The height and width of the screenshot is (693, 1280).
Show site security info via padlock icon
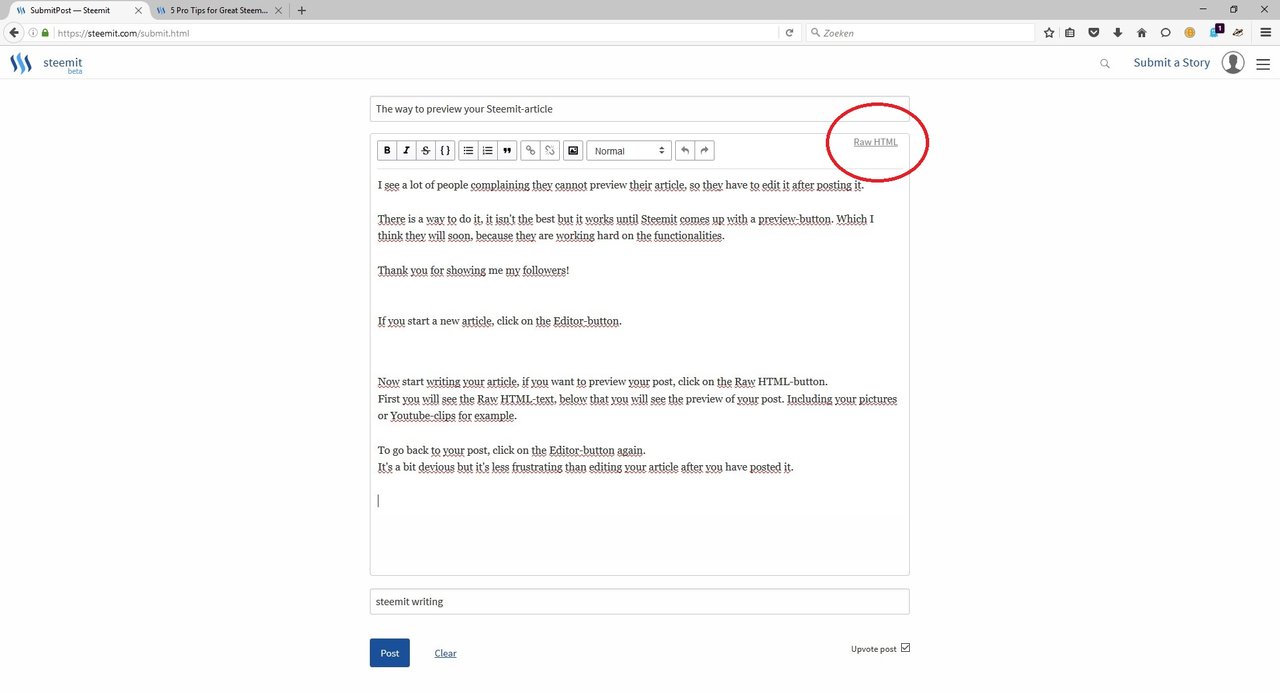(45, 33)
